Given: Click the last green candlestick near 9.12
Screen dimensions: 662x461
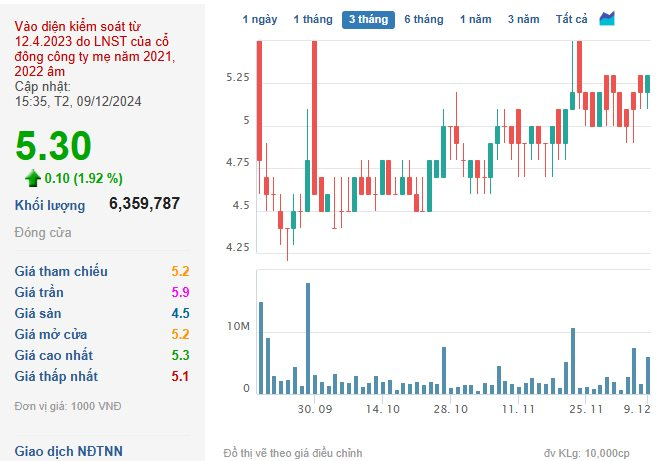Looking at the screenshot, I should coord(647,84).
